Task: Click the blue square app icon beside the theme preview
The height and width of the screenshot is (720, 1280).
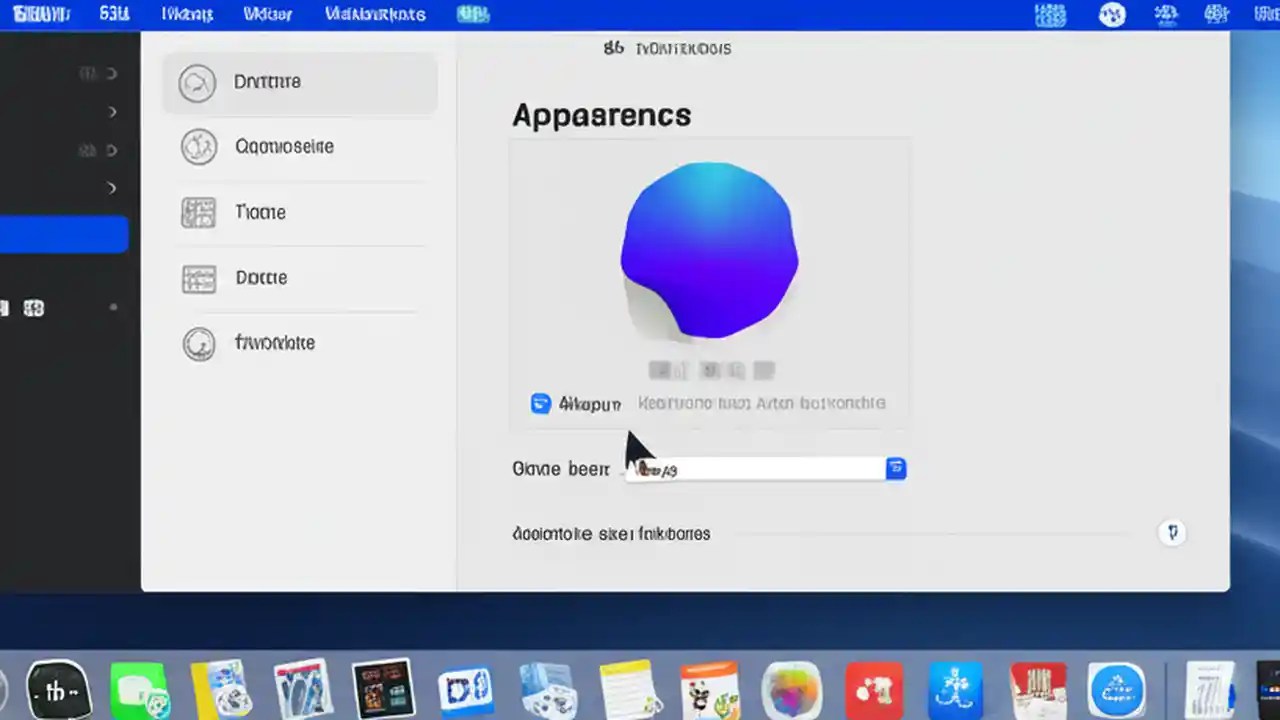Action: 540,403
